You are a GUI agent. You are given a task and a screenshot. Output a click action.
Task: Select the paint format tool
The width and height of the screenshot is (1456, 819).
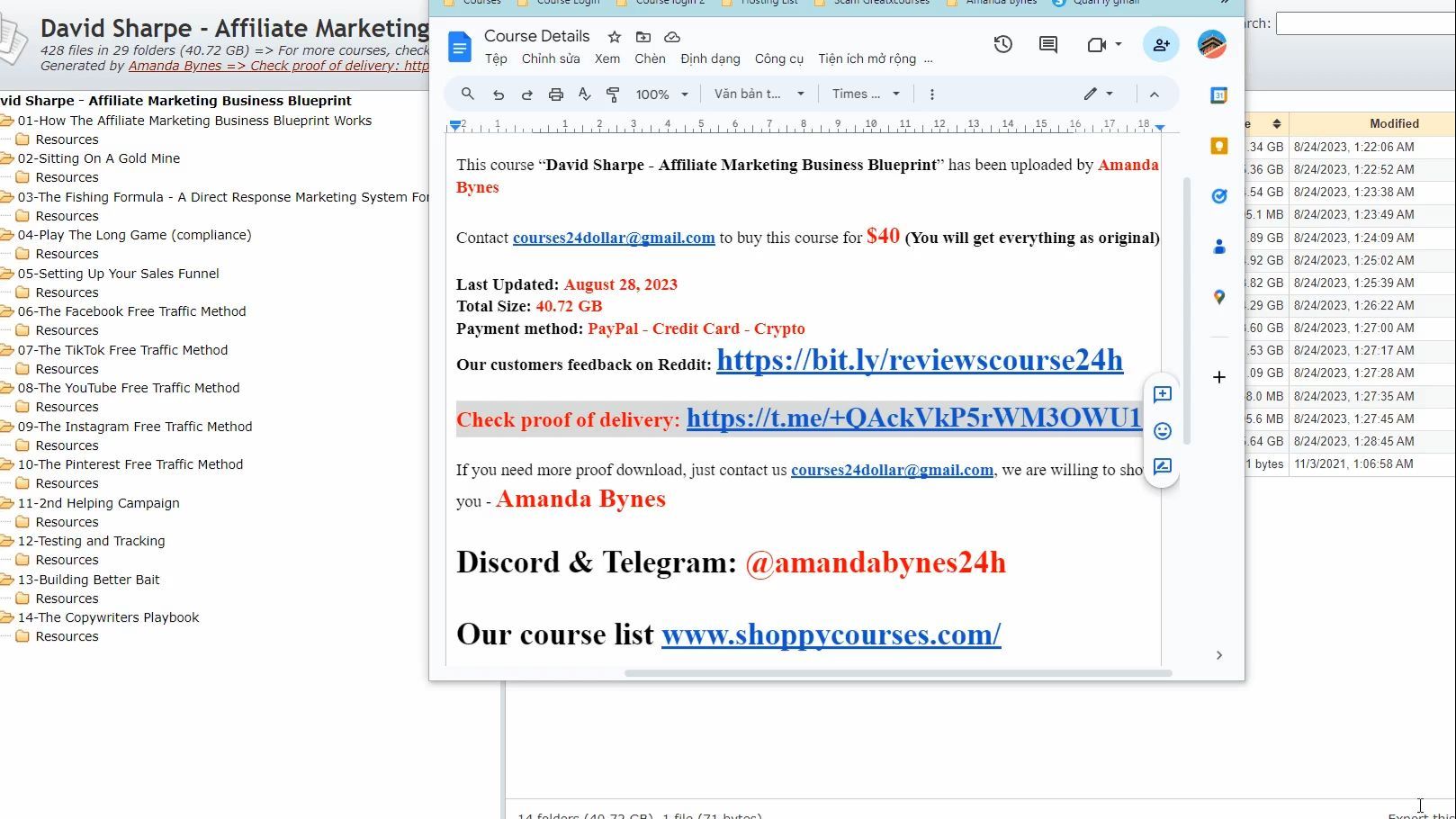(614, 94)
